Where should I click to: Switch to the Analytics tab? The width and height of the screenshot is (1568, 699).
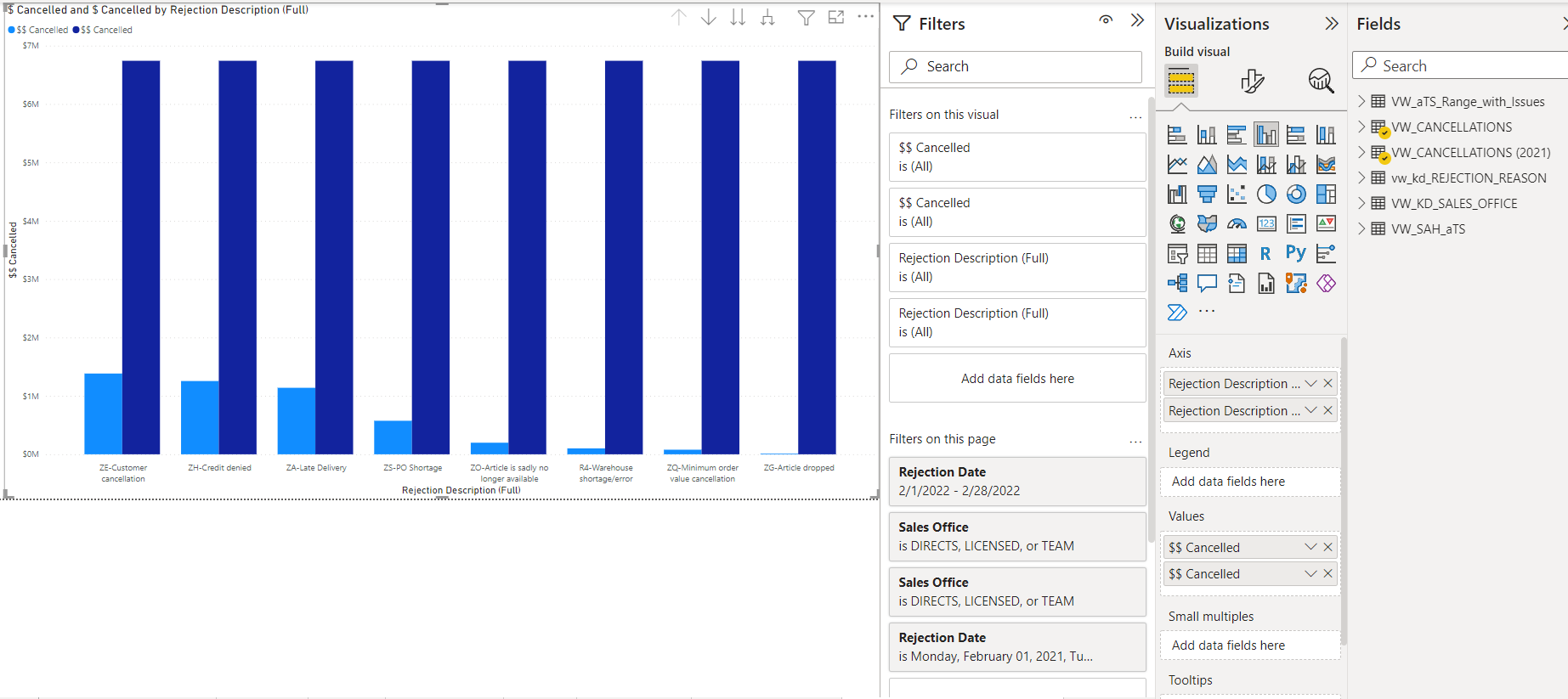click(1321, 82)
